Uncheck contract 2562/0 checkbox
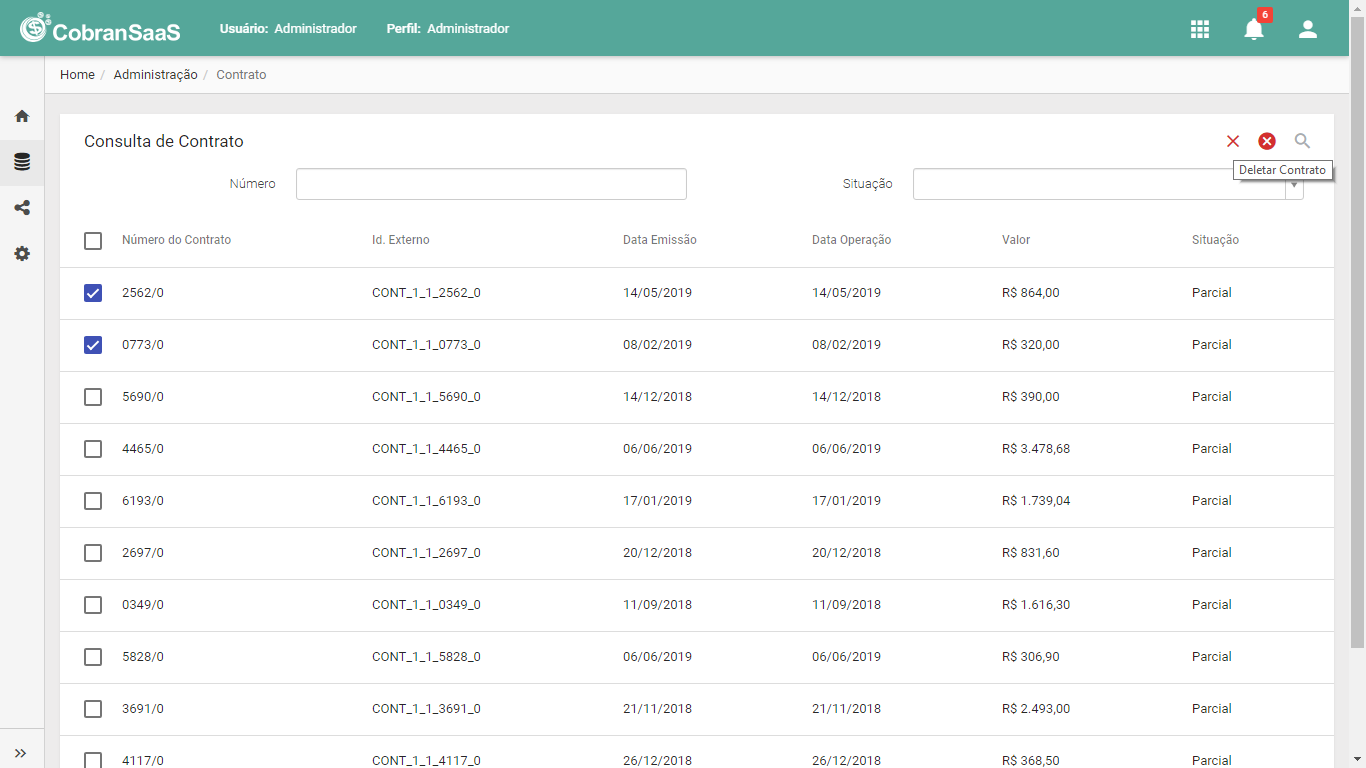This screenshot has width=1366, height=768. (x=93, y=293)
